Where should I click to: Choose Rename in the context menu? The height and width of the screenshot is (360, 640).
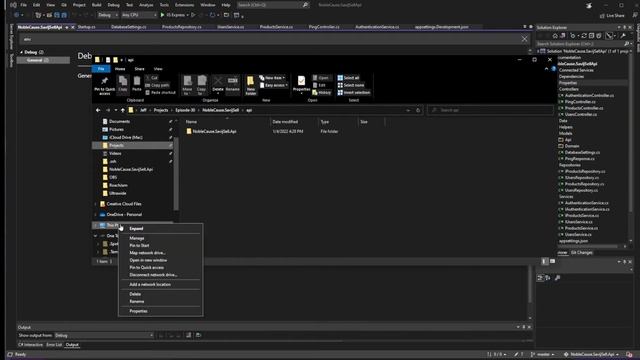(160, 302)
